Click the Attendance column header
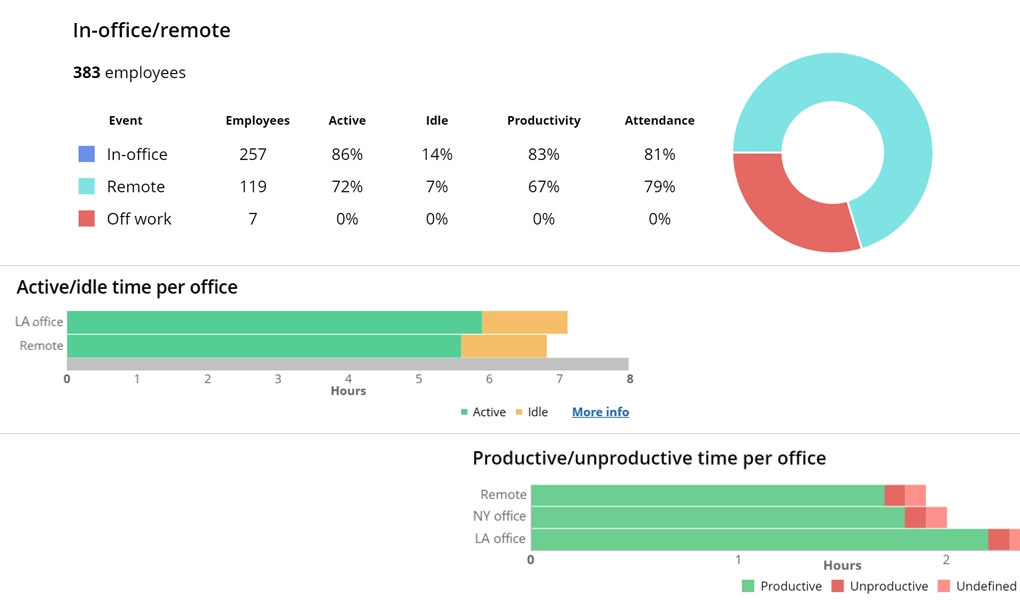This screenshot has width=1020, height=600. [659, 120]
